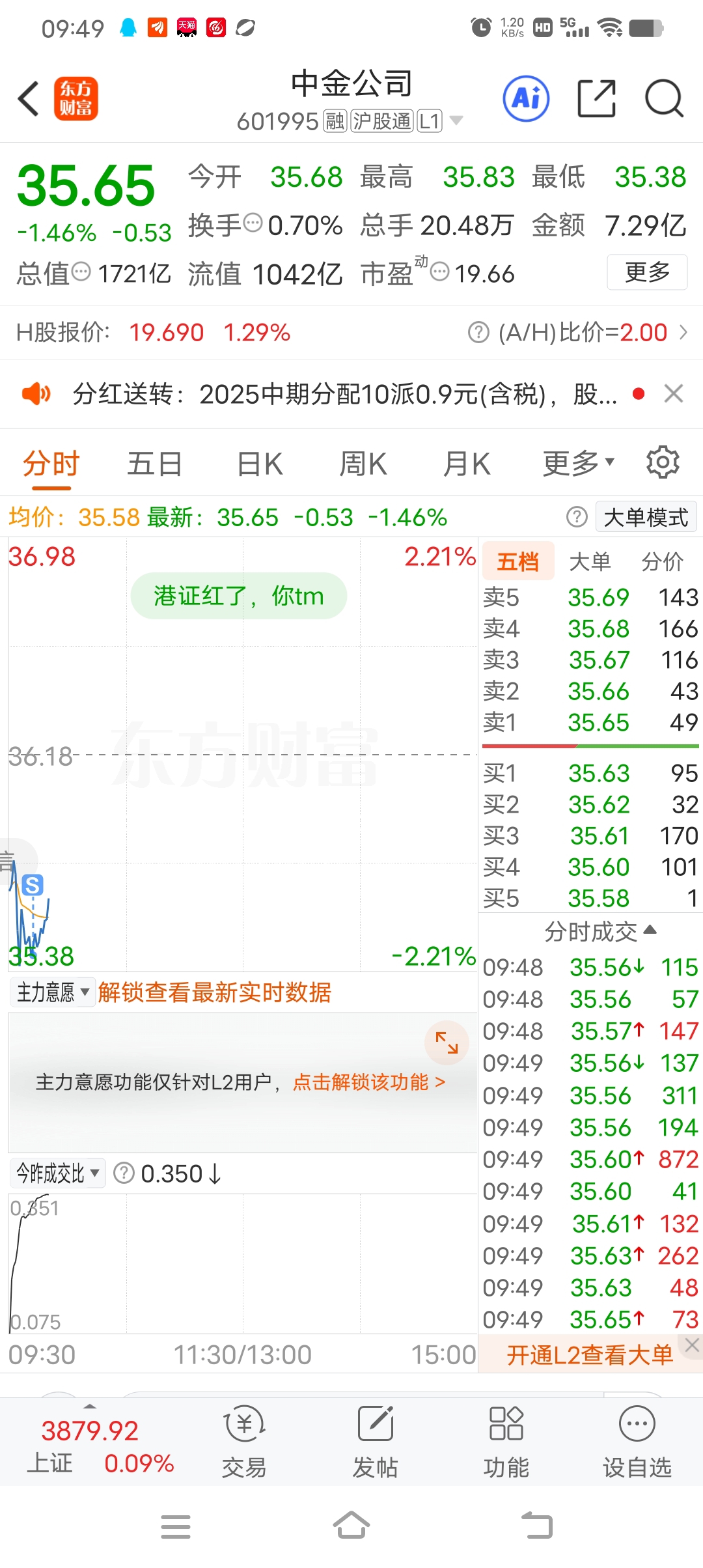
Task: Tap the 更多 quote details button
Action: 647,272
